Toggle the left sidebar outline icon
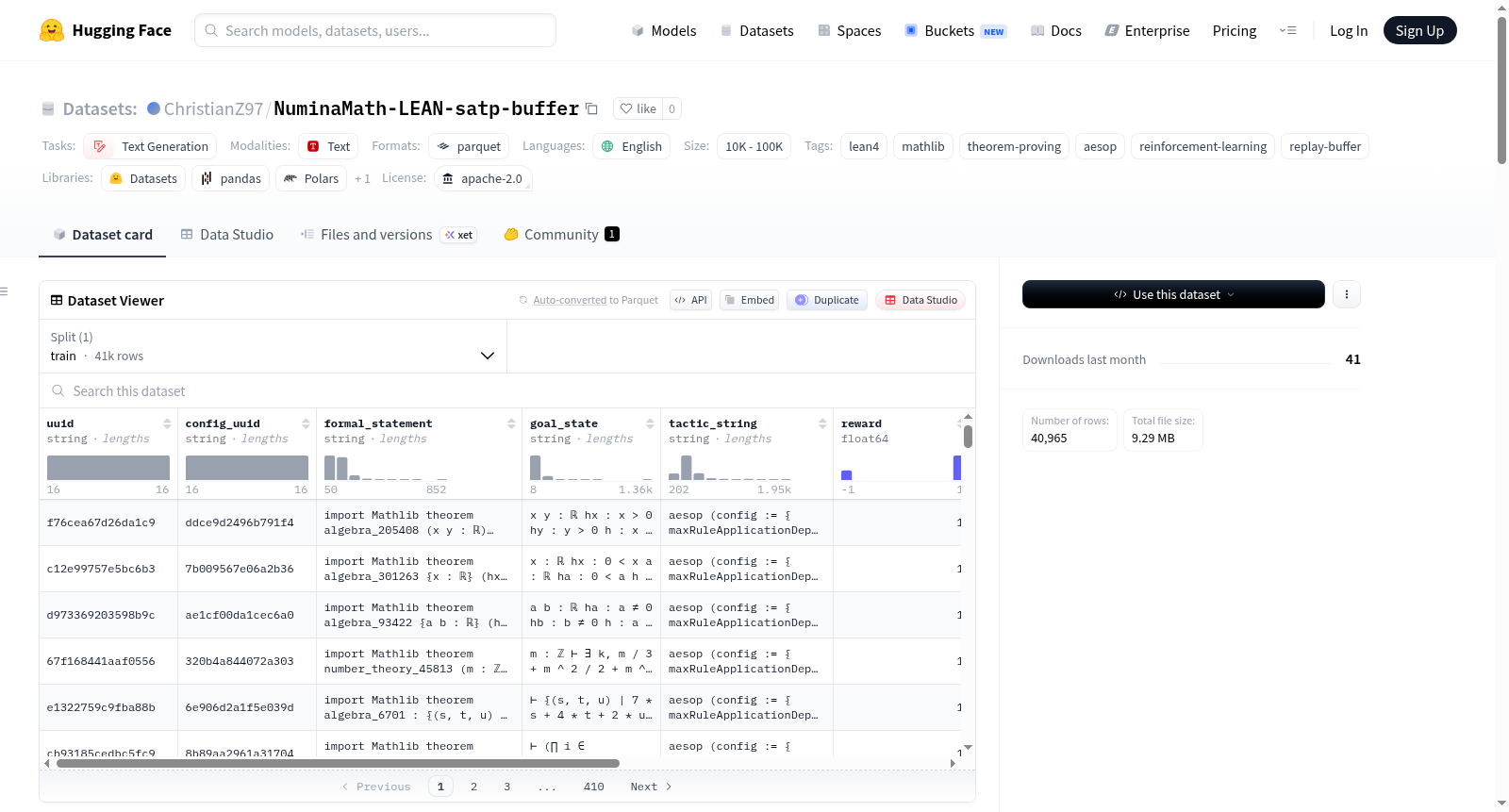Image resolution: width=1509 pixels, height=812 pixels. (4, 291)
